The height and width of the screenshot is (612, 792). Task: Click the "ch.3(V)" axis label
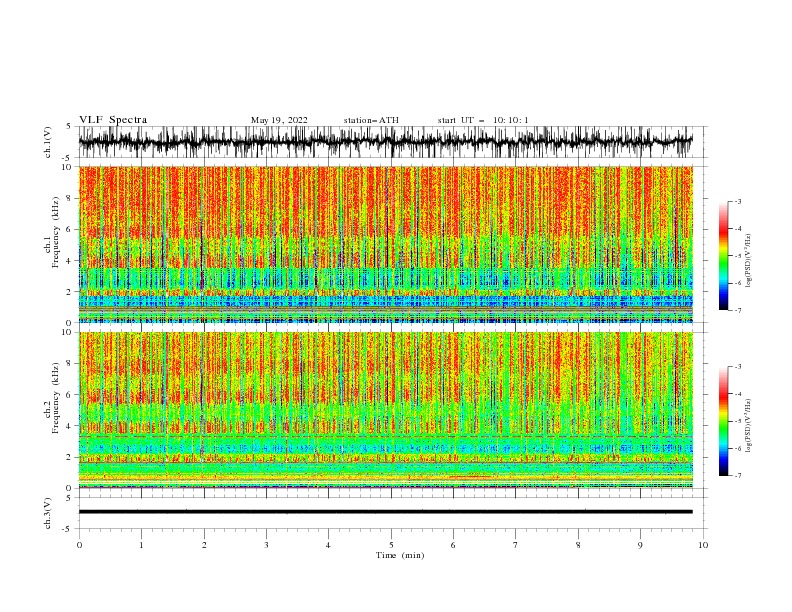[48, 513]
